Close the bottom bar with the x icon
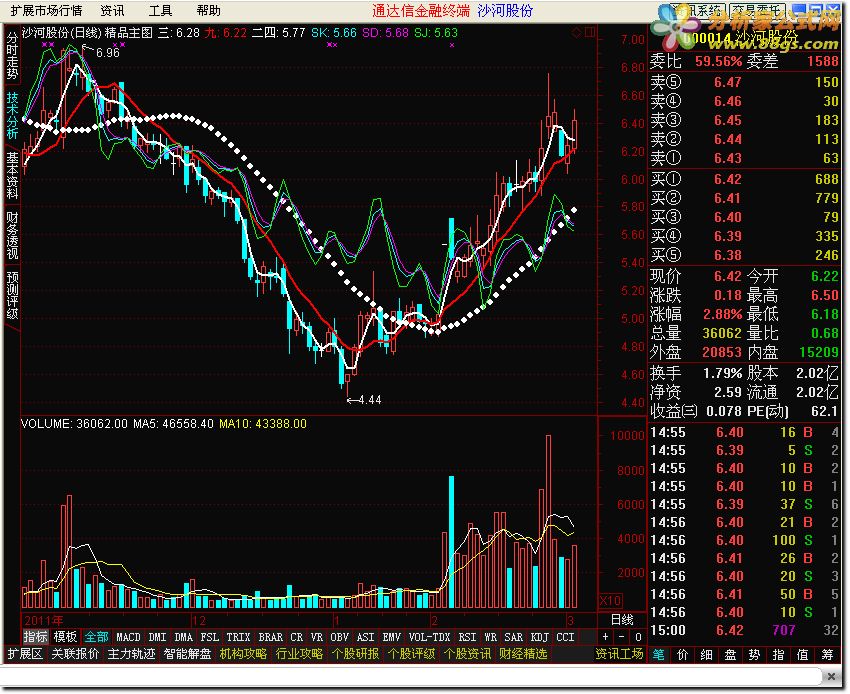The width and height of the screenshot is (850, 694). 831,676
